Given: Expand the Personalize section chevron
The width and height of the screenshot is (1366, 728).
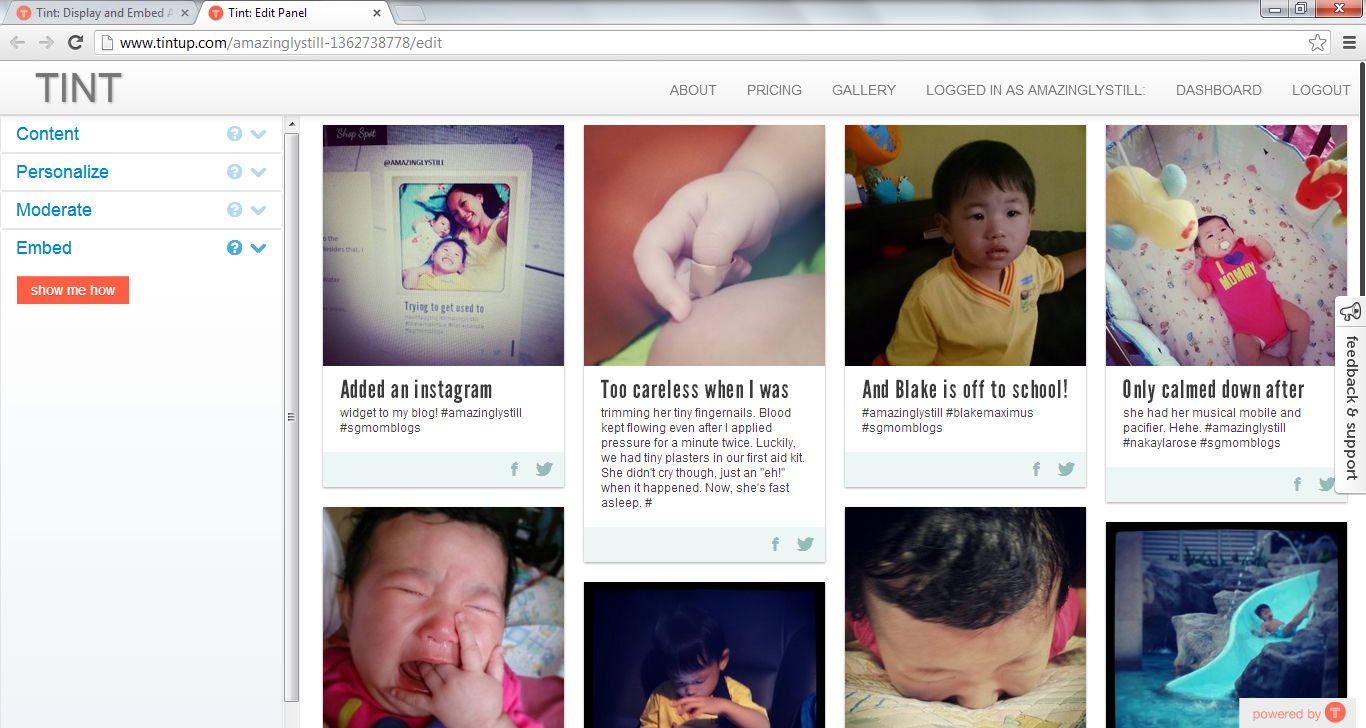Looking at the screenshot, I should (259, 172).
